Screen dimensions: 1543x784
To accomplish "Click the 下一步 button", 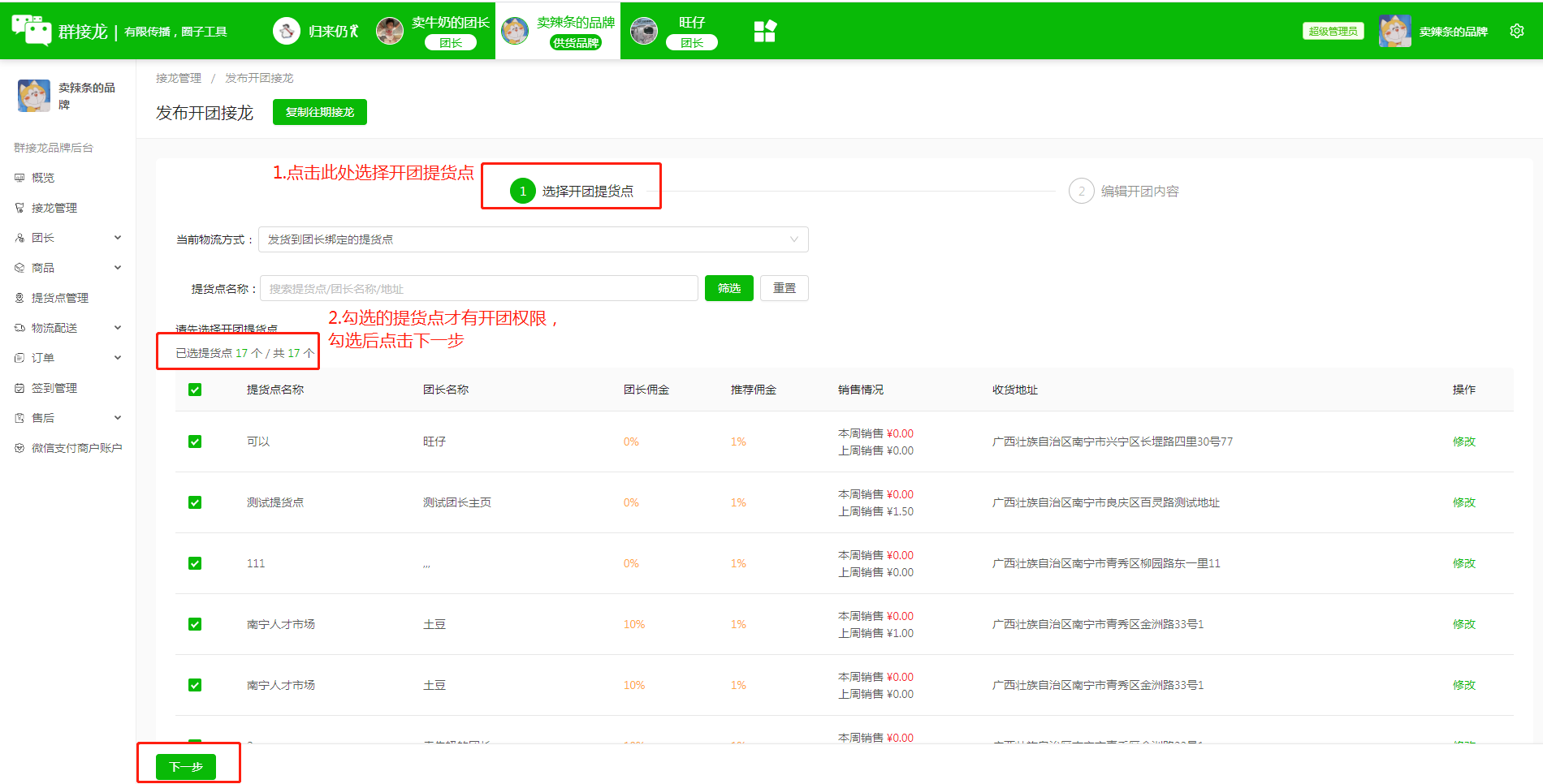I will (186, 767).
